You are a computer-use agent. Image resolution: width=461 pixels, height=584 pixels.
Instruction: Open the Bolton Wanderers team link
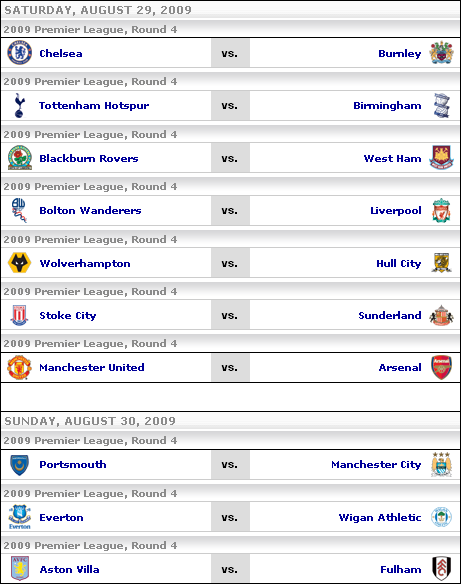point(90,210)
